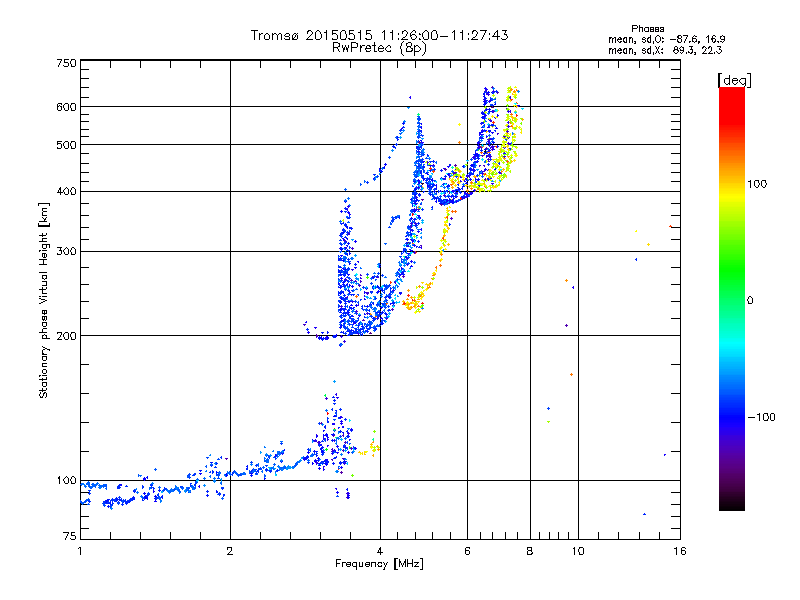Select the 'RwPretec (8p)' subtitle text
Screen dimensions: 800x600
[379, 48]
